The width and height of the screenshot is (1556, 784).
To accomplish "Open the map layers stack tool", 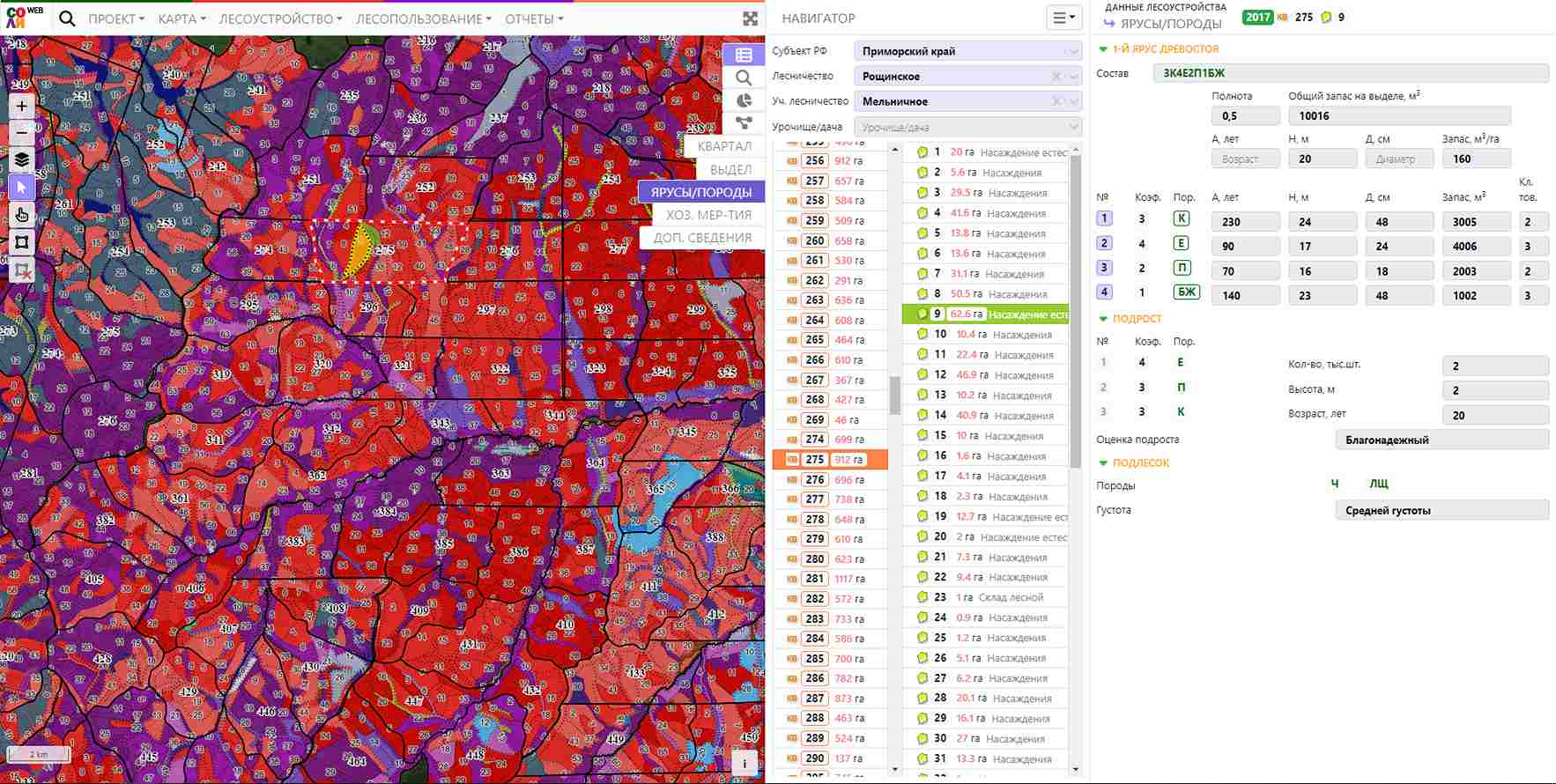I will (22, 160).
